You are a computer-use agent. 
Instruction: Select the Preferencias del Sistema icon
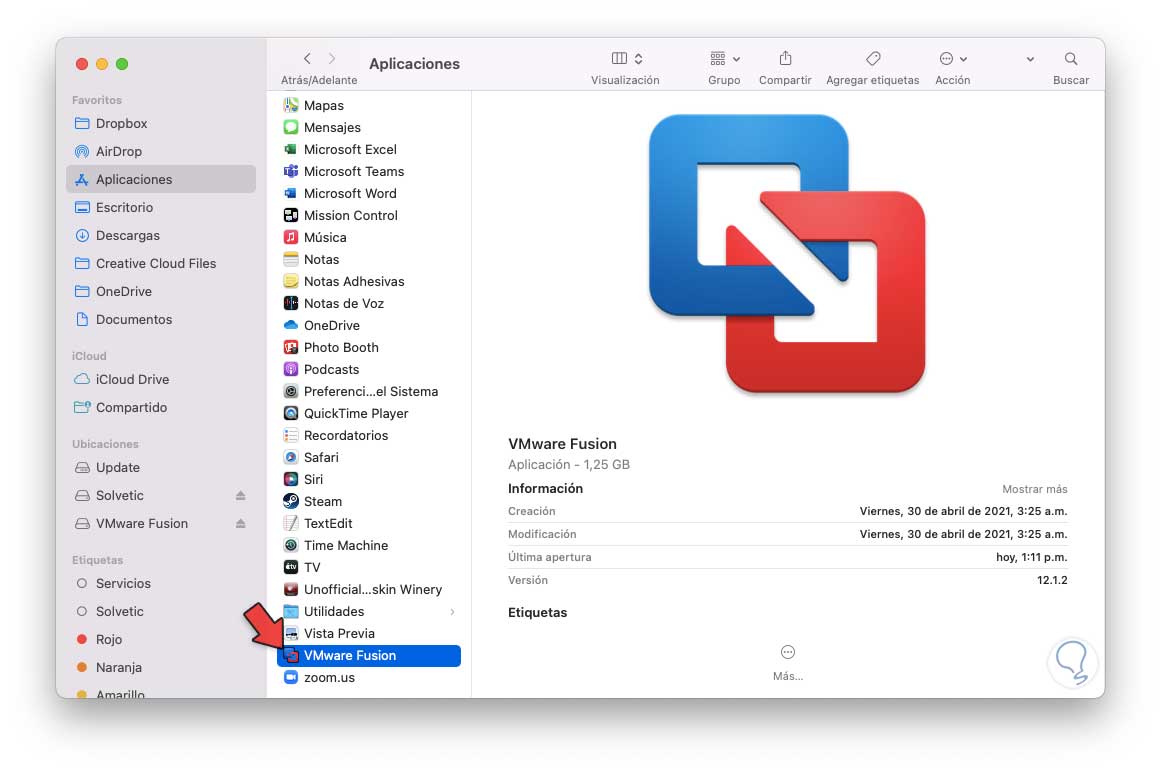click(291, 392)
